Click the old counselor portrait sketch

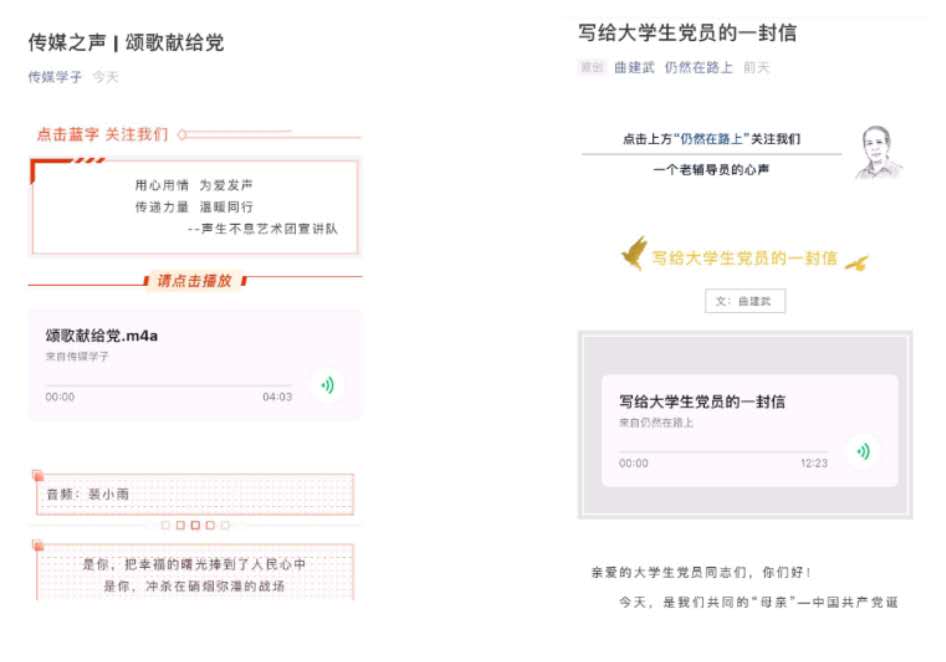(878, 152)
